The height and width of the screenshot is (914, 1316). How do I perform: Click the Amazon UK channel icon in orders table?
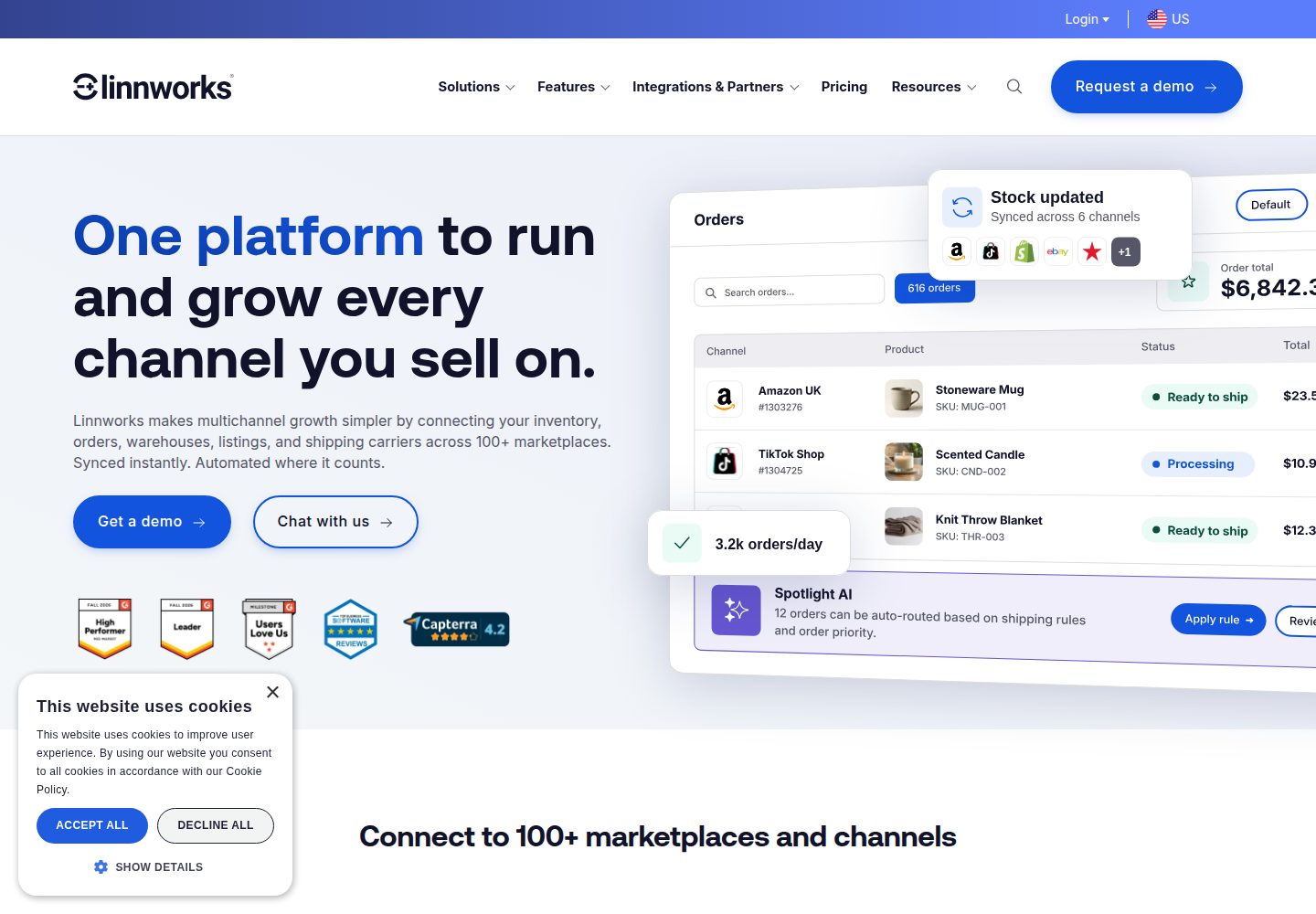(x=725, y=399)
